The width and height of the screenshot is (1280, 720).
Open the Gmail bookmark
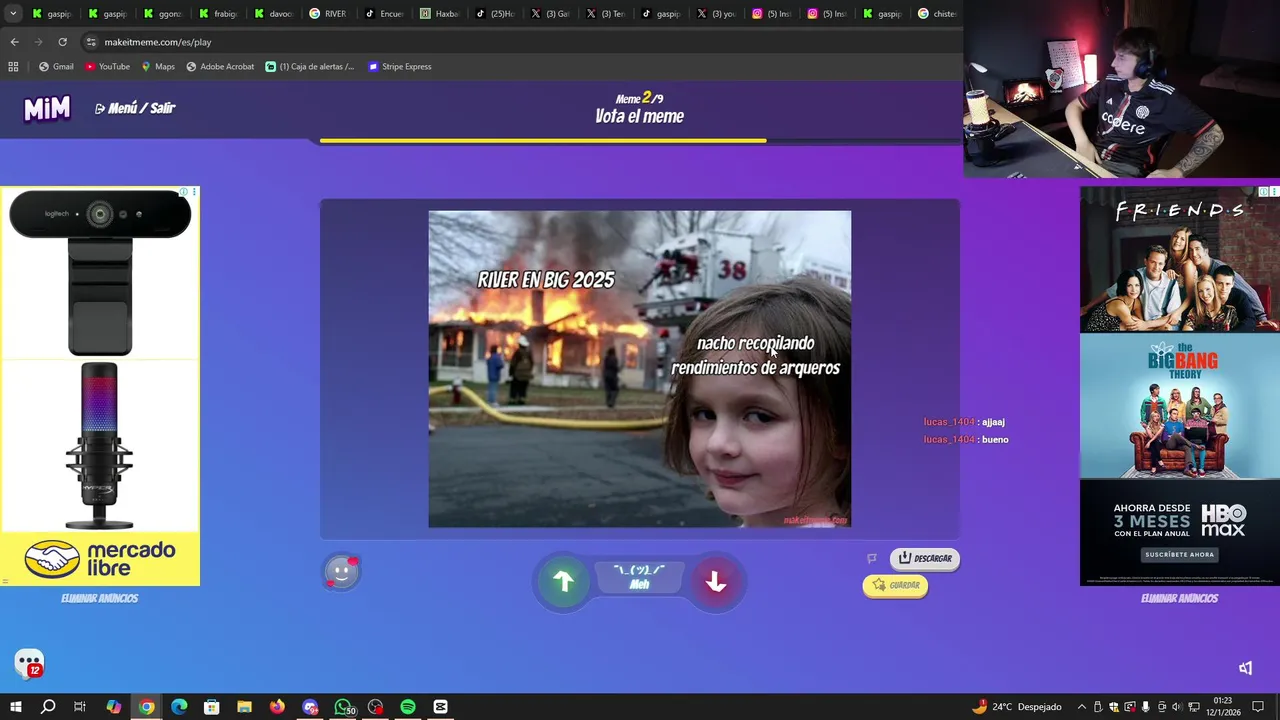pyautogui.click(x=56, y=67)
